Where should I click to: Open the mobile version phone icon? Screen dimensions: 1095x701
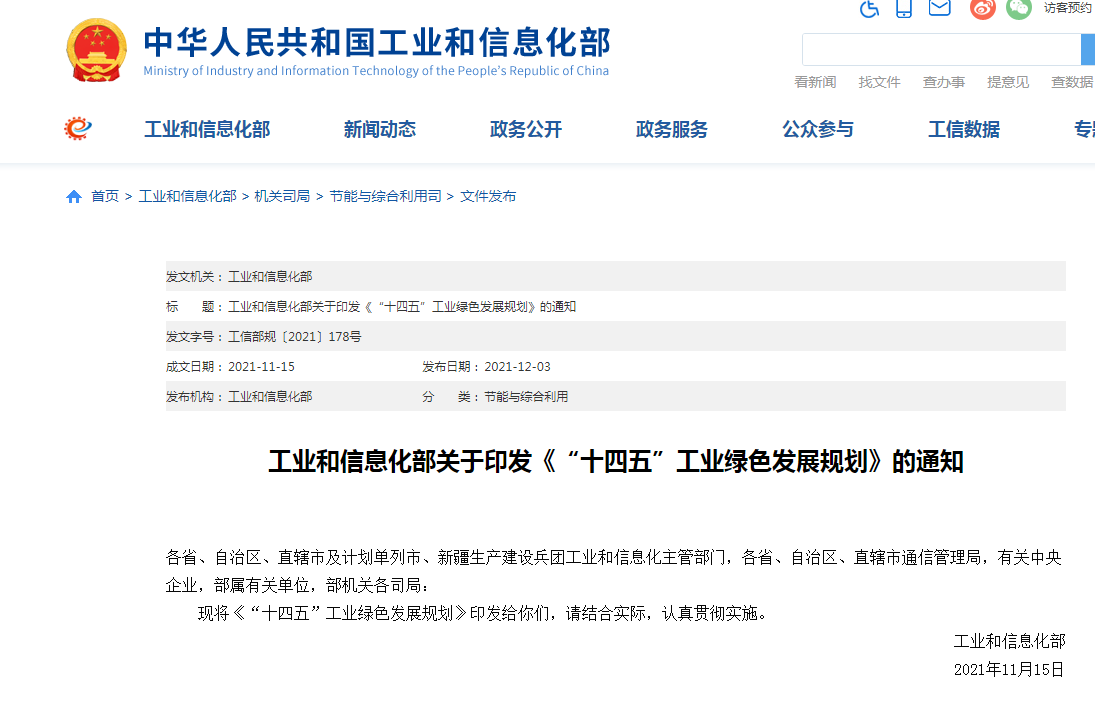coord(904,9)
